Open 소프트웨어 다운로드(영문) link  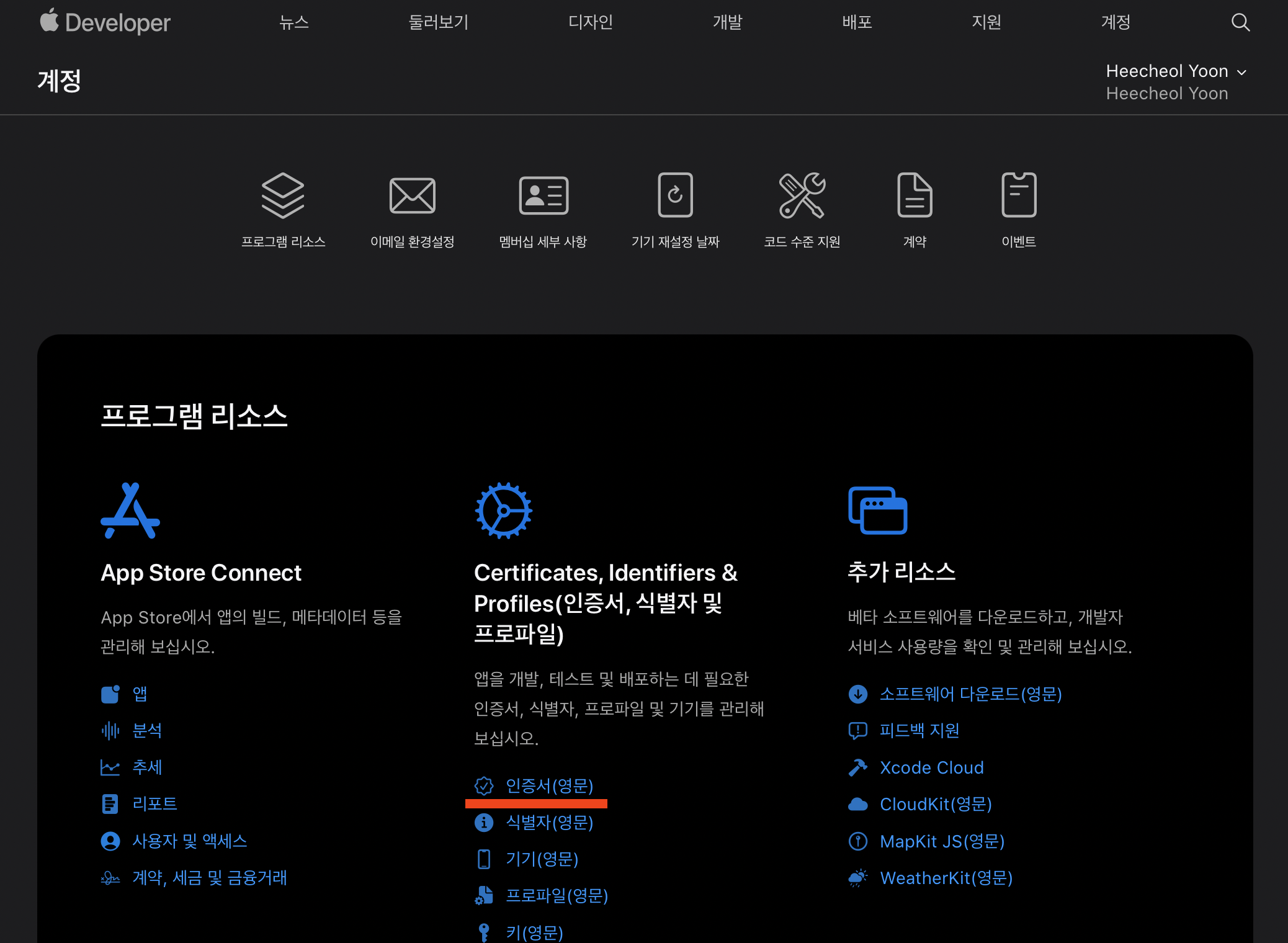[970, 694]
